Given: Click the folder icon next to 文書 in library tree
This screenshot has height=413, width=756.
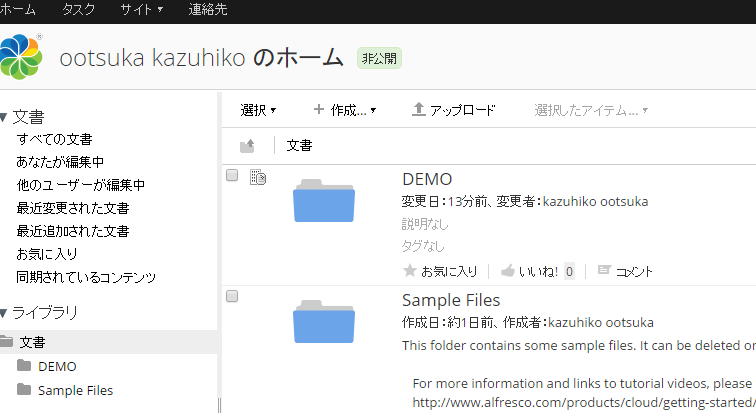Looking at the screenshot, I should pyautogui.click(x=6, y=342).
